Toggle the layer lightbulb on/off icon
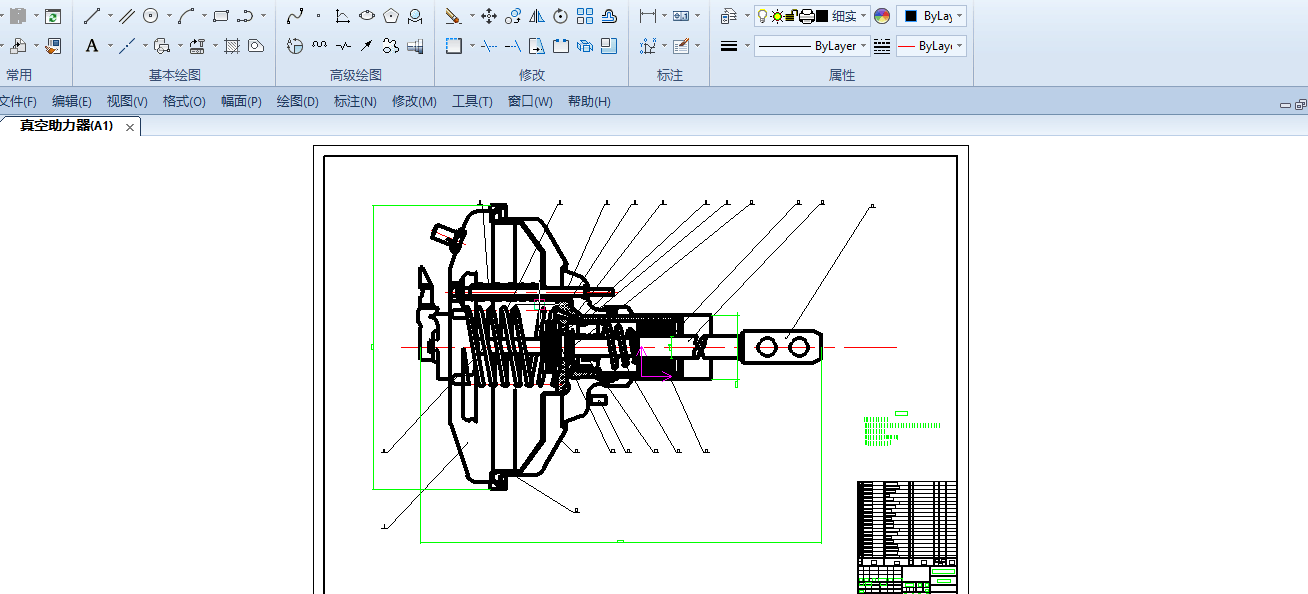The height and width of the screenshot is (594, 1308). coord(762,16)
